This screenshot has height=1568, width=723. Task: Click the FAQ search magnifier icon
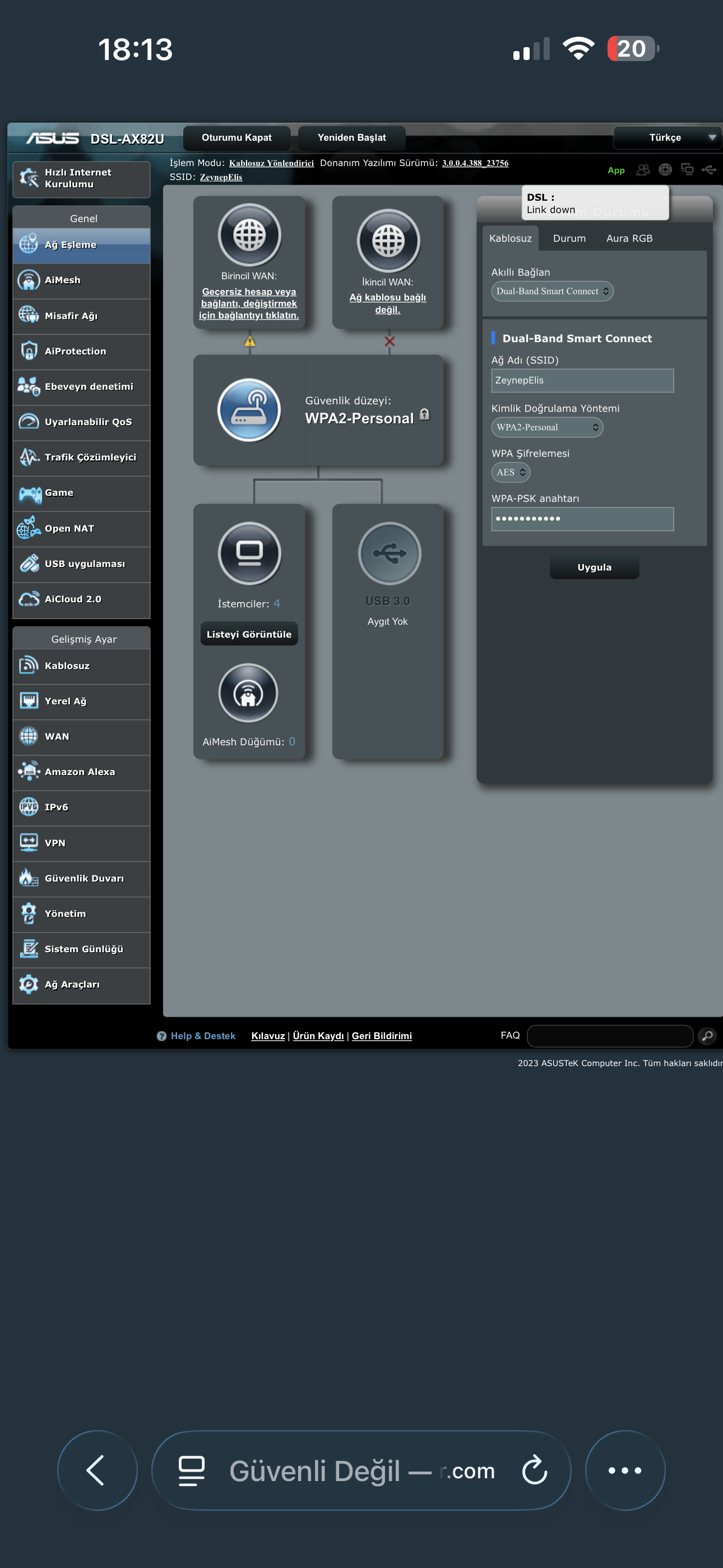pyautogui.click(x=707, y=1035)
